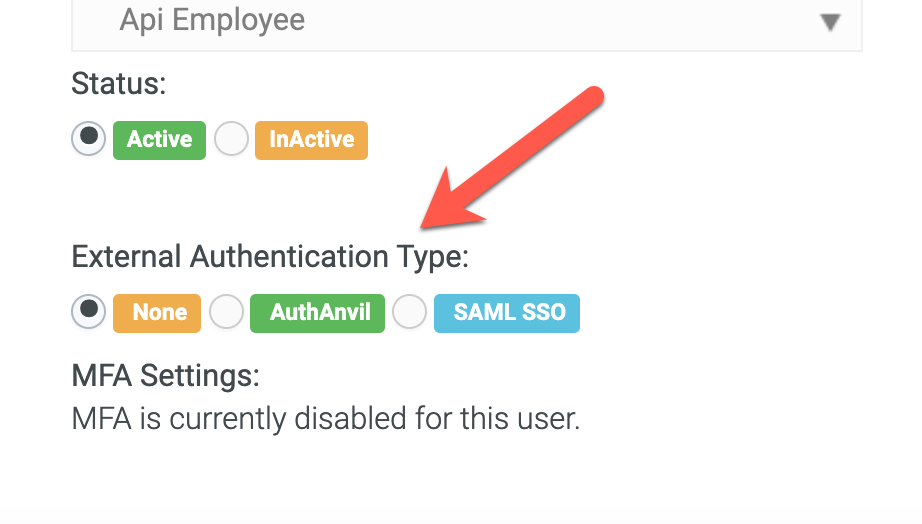
Task: Click the orange InActive badge
Action: point(311,140)
